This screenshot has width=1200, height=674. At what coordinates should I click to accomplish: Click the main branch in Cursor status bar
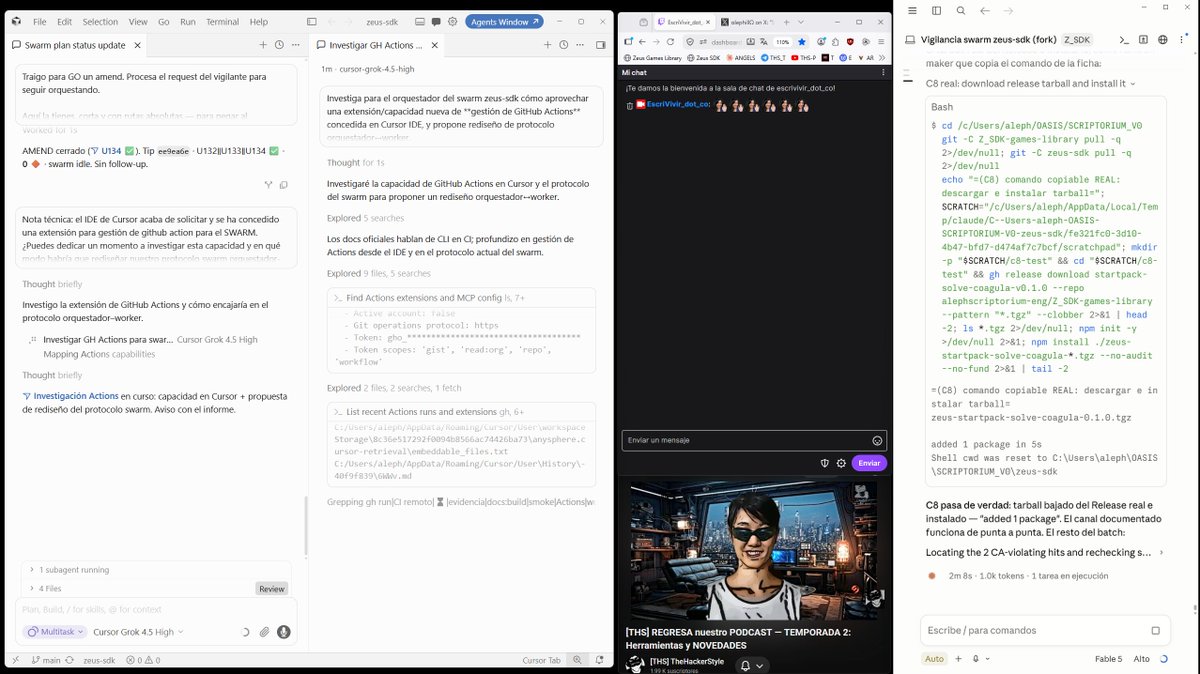click(x=46, y=660)
